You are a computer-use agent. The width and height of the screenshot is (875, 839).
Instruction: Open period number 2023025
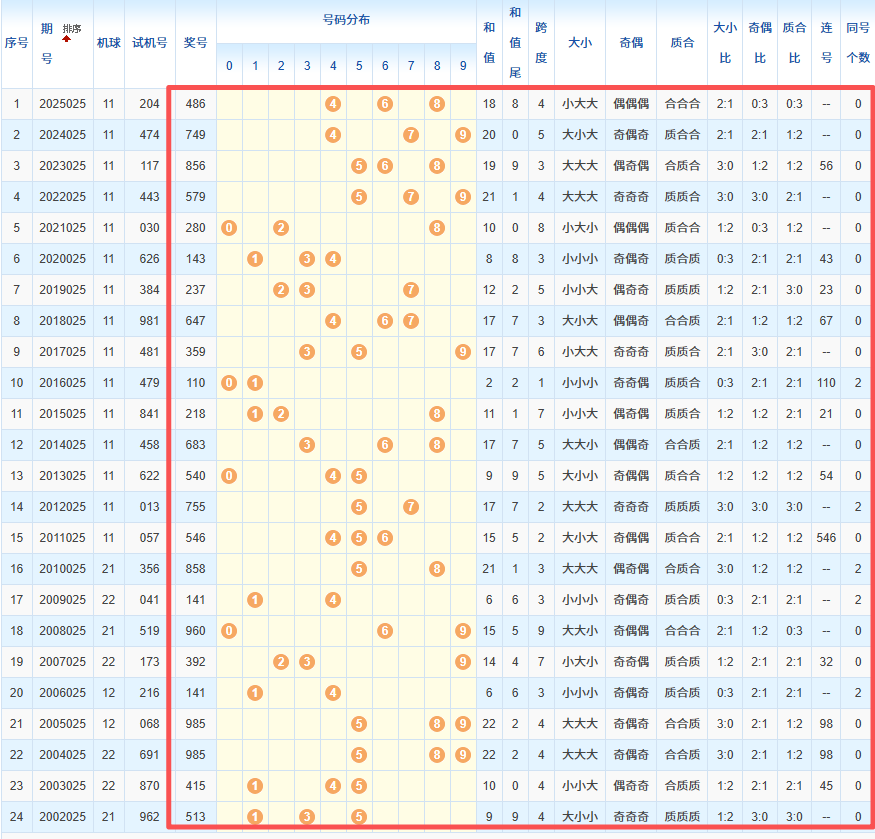[62, 166]
